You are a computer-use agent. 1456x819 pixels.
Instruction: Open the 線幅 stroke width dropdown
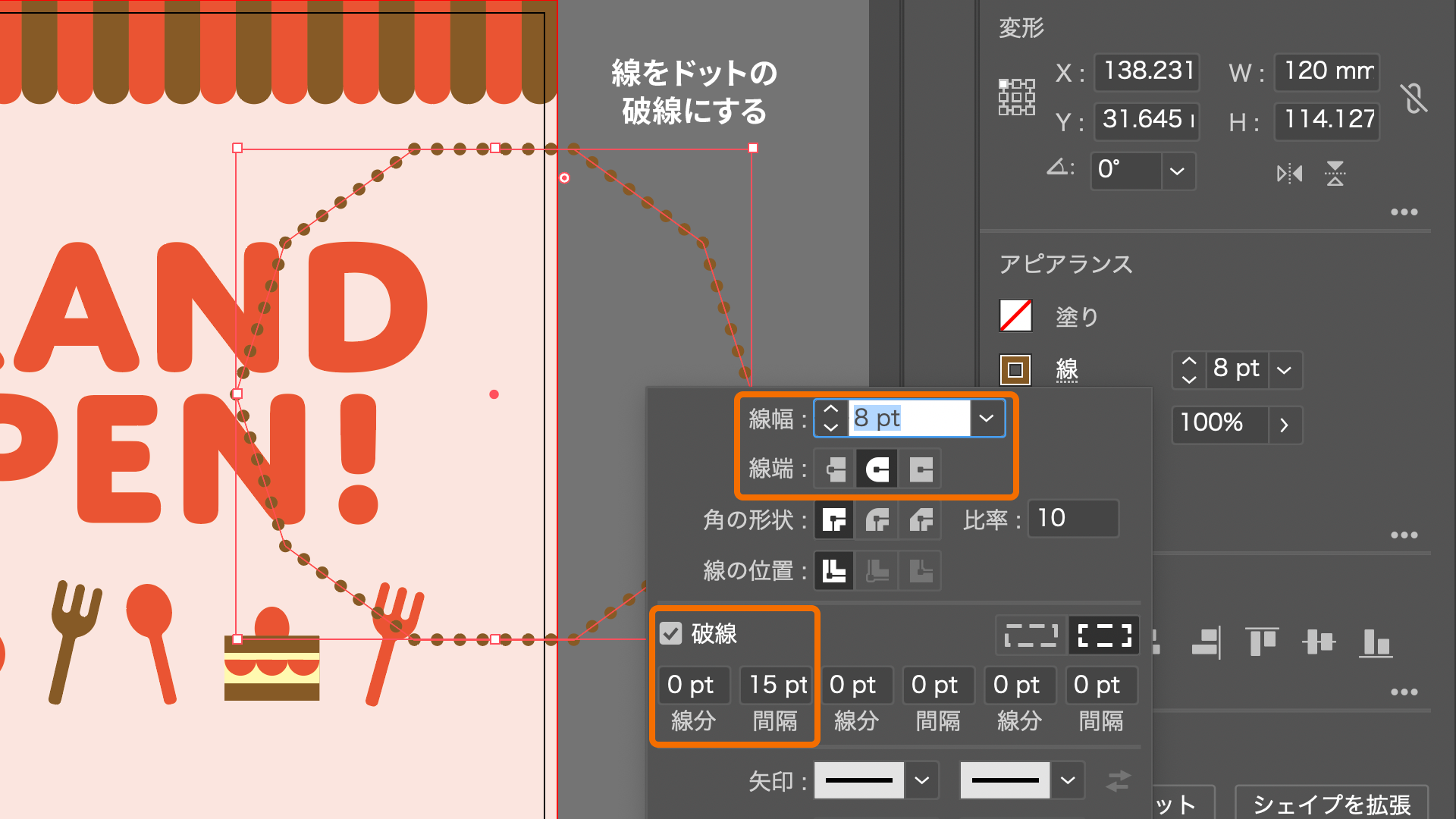[x=986, y=418]
